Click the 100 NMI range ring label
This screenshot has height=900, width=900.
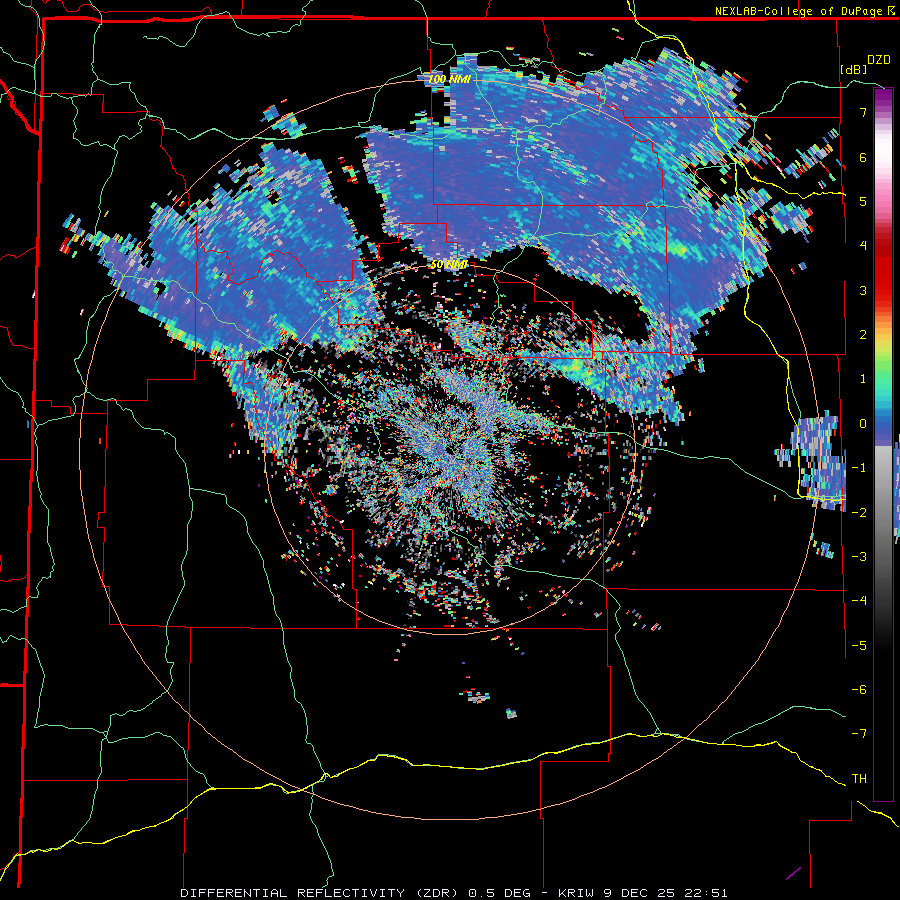point(449,79)
